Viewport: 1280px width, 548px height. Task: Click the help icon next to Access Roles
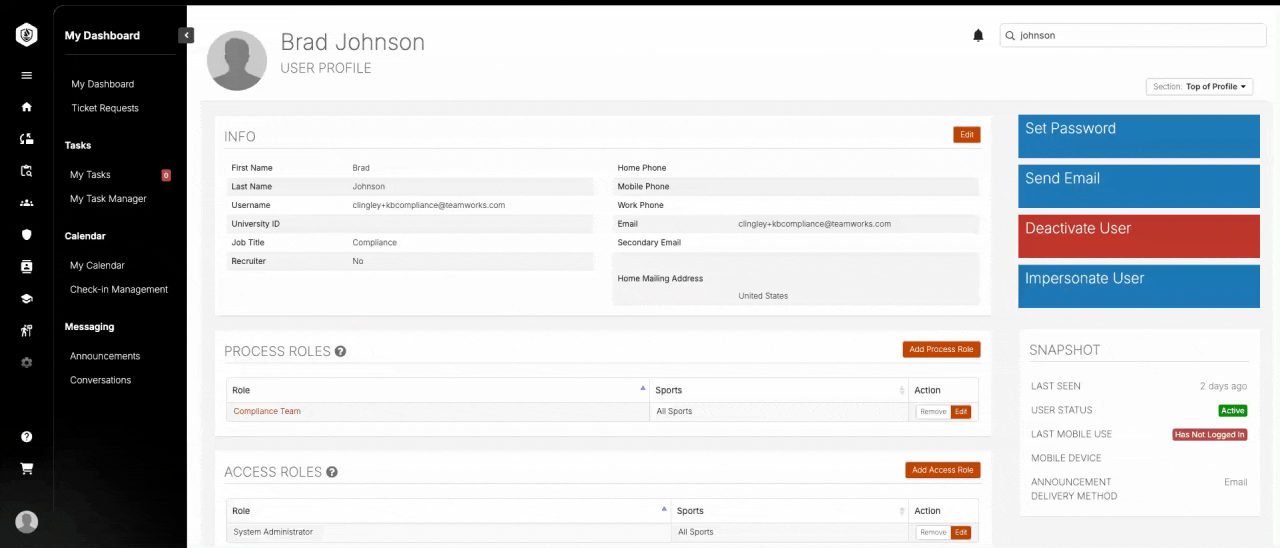tap(332, 472)
